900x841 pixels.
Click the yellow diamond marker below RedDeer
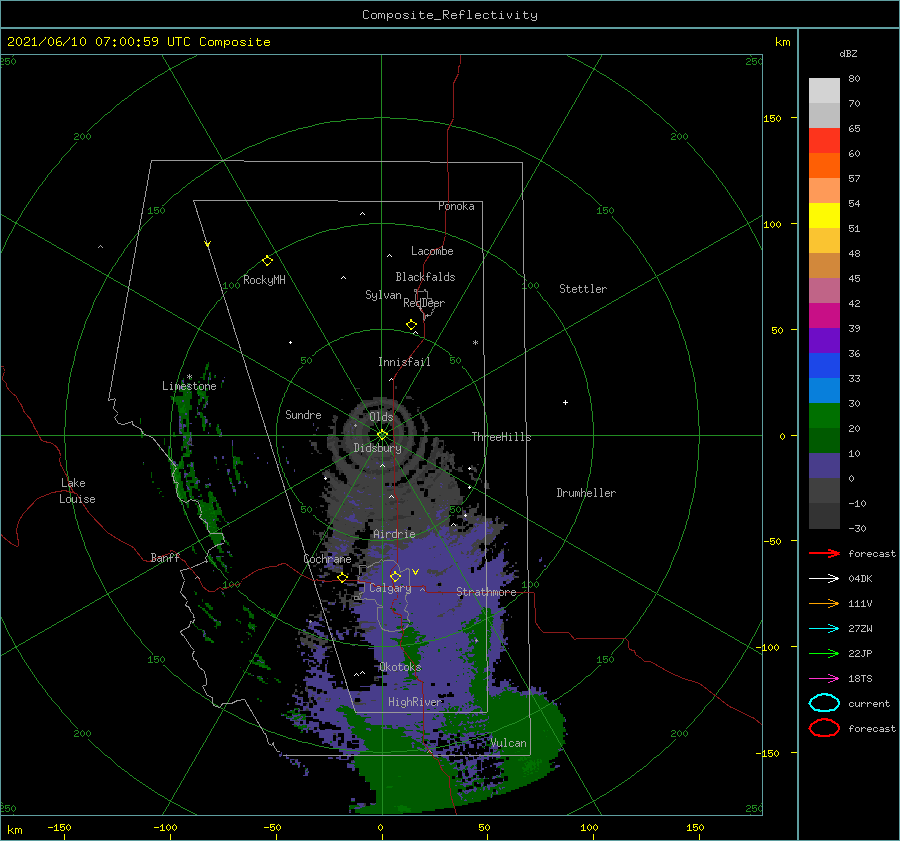[411, 325]
